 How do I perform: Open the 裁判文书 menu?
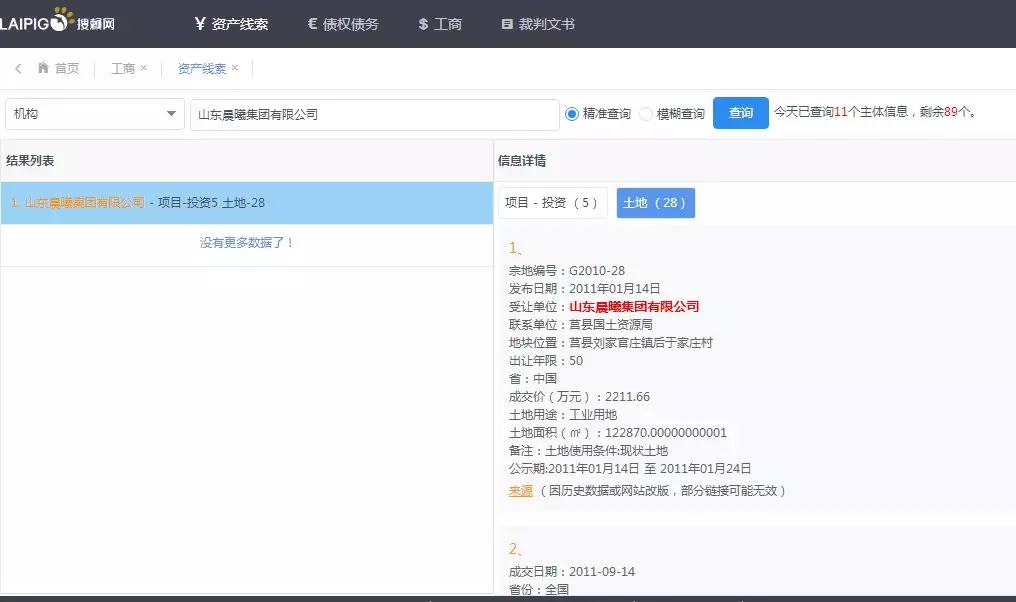pos(538,24)
